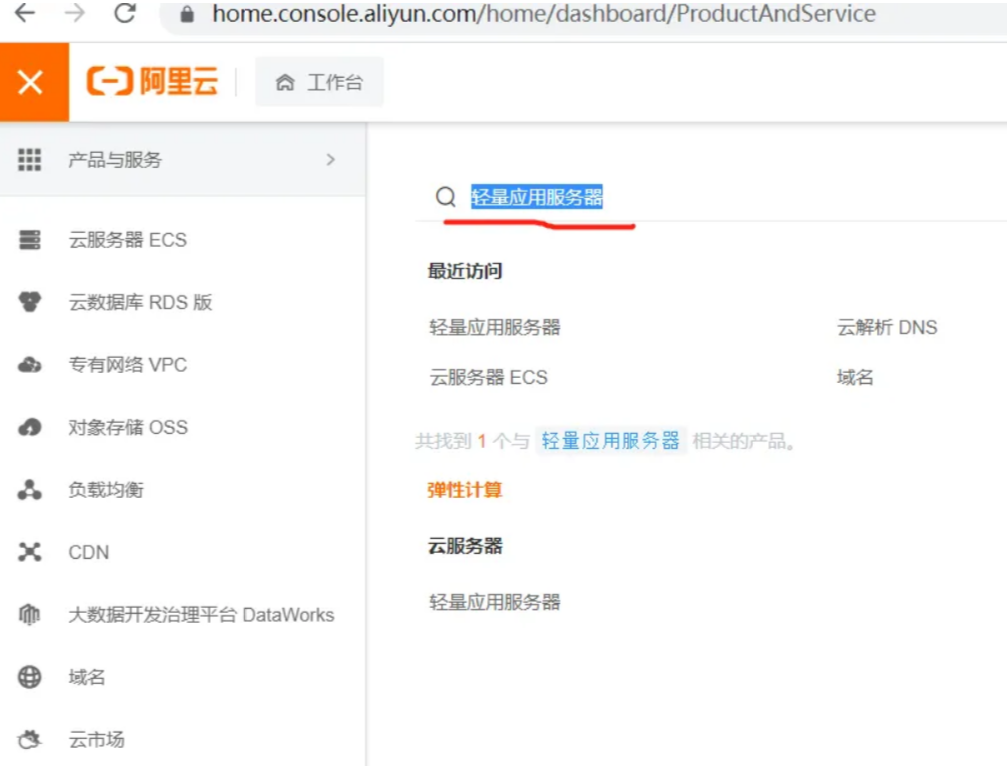Viewport: 1007px width, 766px height.
Task: Click the Alibaba Cloud logo
Action: pos(152,82)
